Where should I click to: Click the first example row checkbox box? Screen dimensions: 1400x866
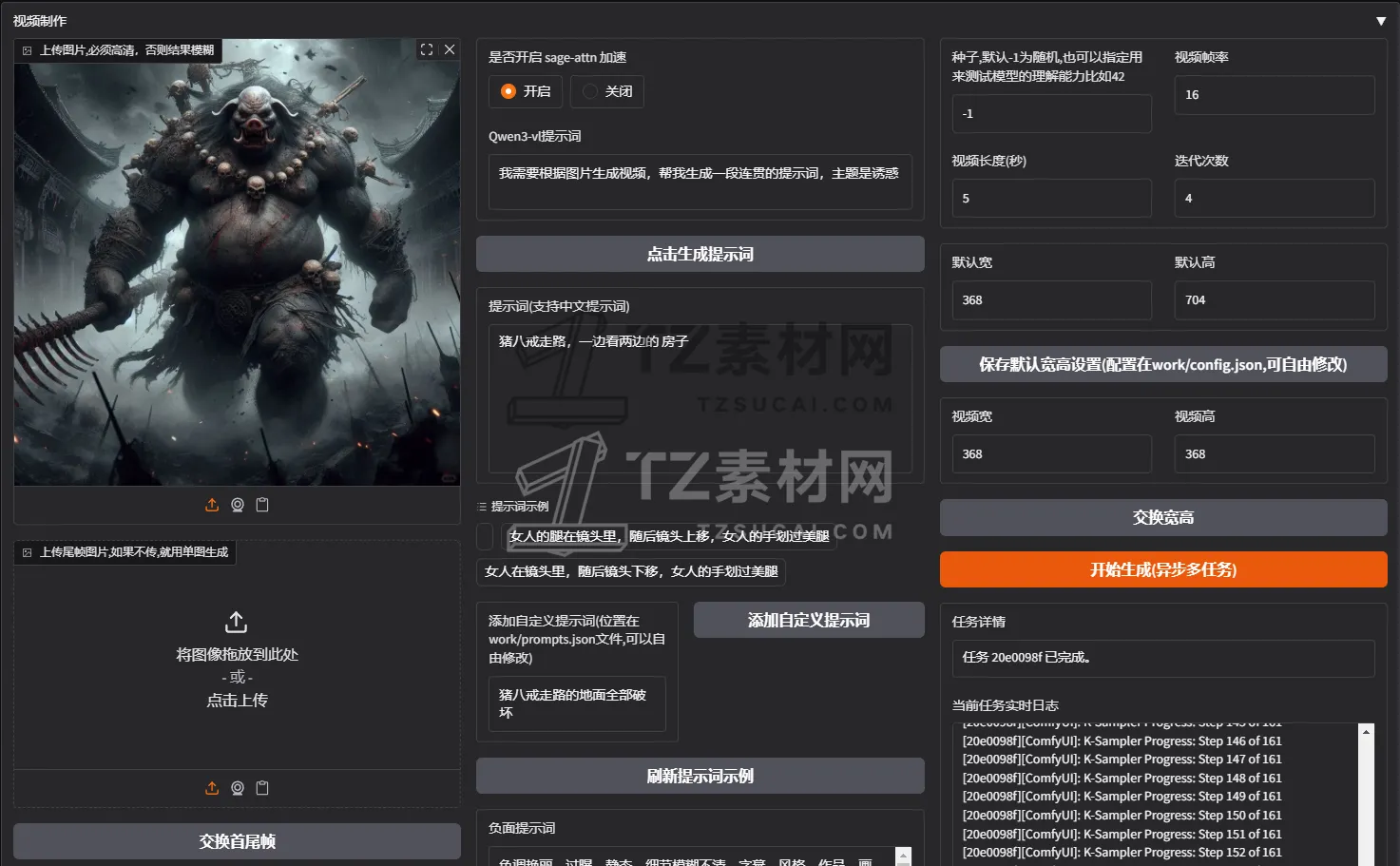coord(485,536)
